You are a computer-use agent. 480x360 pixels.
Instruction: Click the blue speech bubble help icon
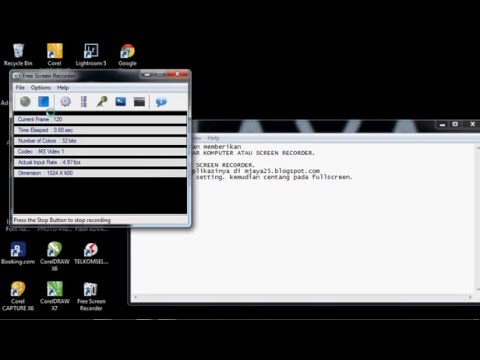[x=161, y=102]
